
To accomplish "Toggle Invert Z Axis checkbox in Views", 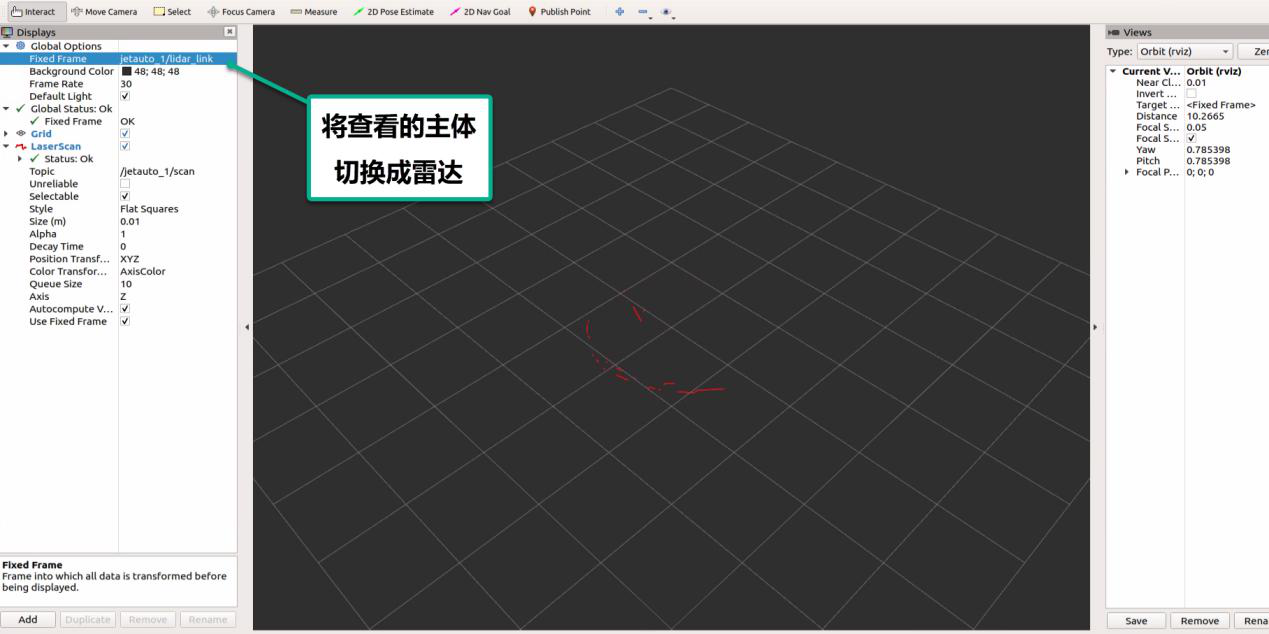I will tap(1191, 94).
